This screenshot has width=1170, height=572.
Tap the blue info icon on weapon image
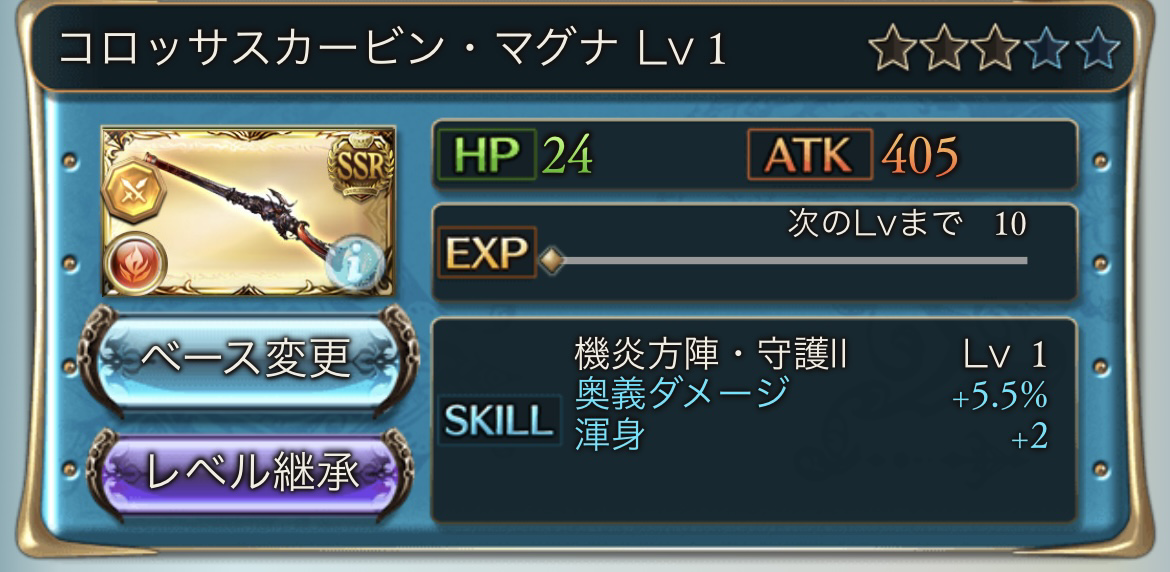coord(355,263)
